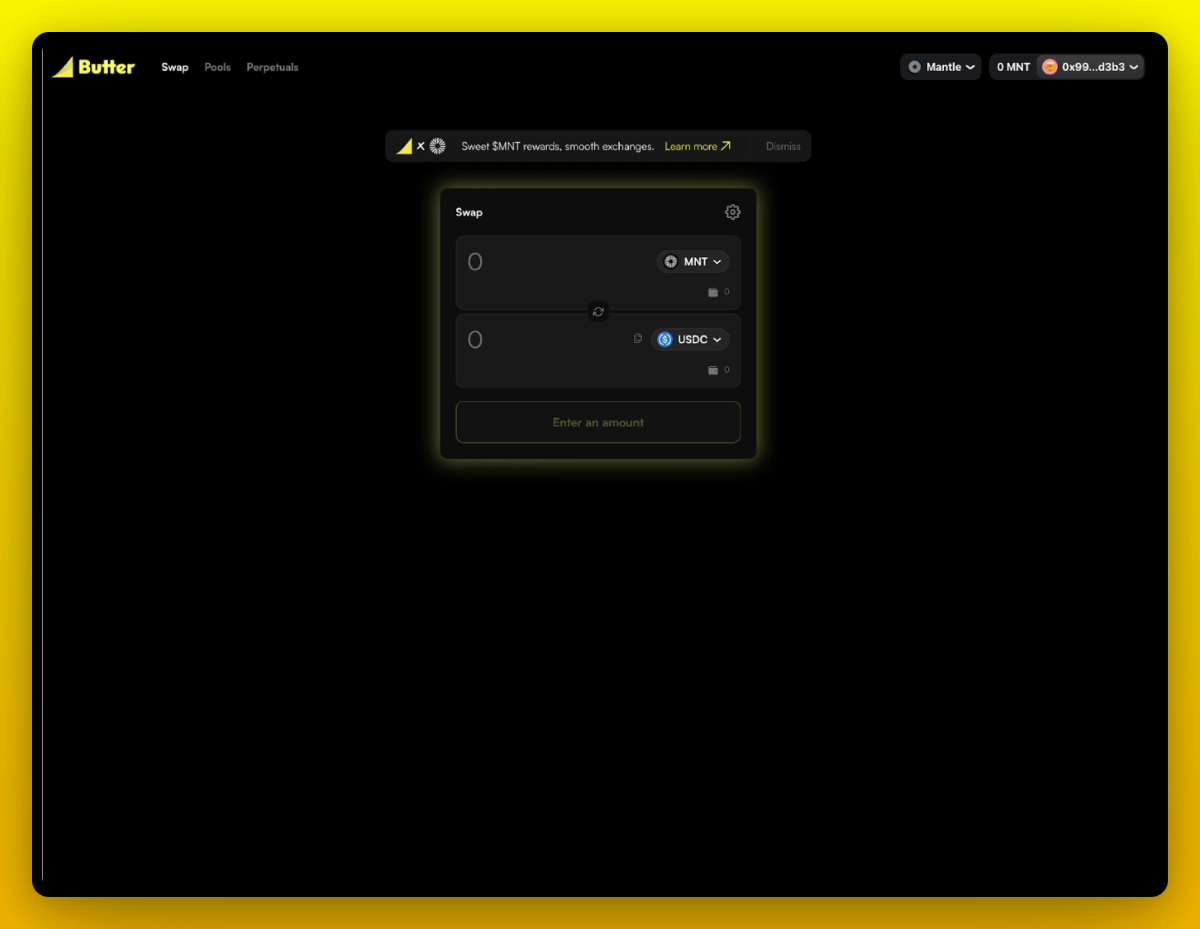
Task: Open the USDC token selector
Action: (x=690, y=339)
